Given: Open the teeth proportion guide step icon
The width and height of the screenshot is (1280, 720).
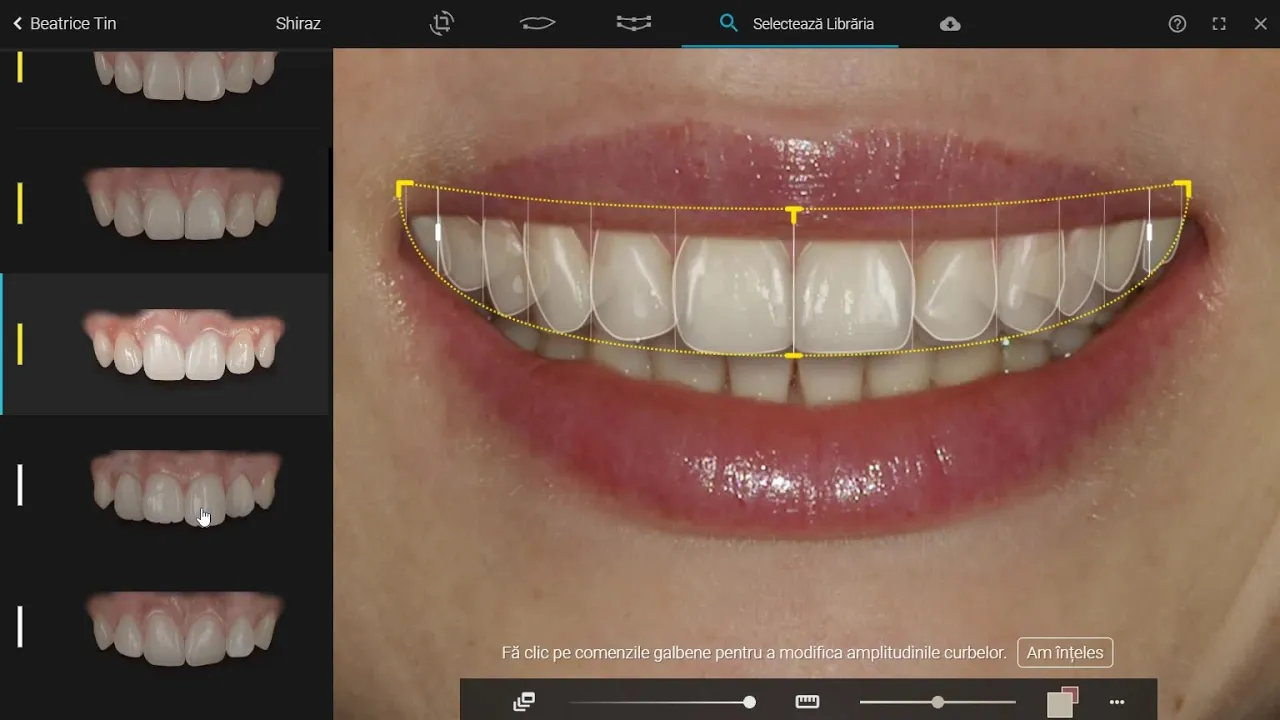Looking at the screenshot, I should click(634, 23).
